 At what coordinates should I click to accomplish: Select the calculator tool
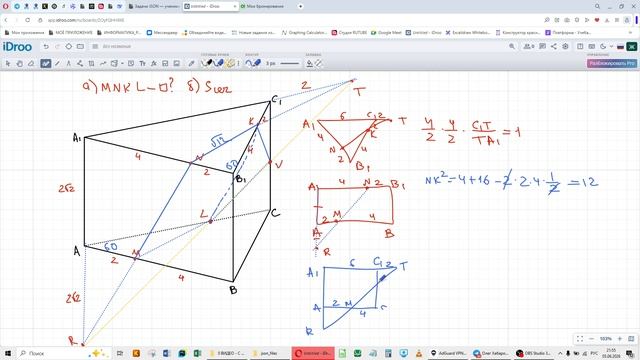(x=165, y=64)
